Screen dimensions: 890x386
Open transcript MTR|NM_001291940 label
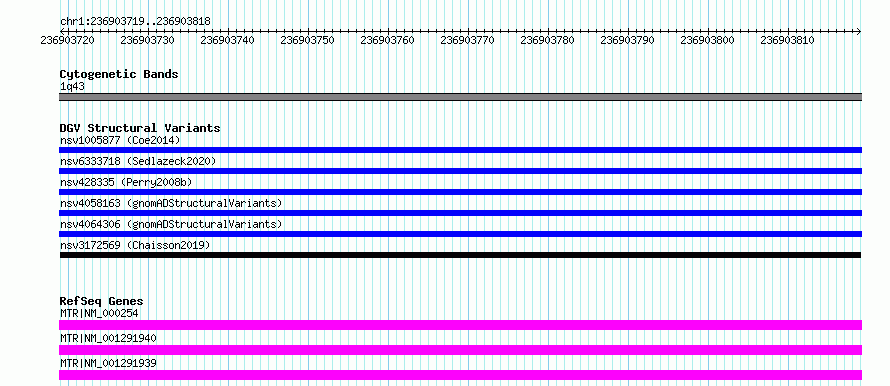[108, 338]
